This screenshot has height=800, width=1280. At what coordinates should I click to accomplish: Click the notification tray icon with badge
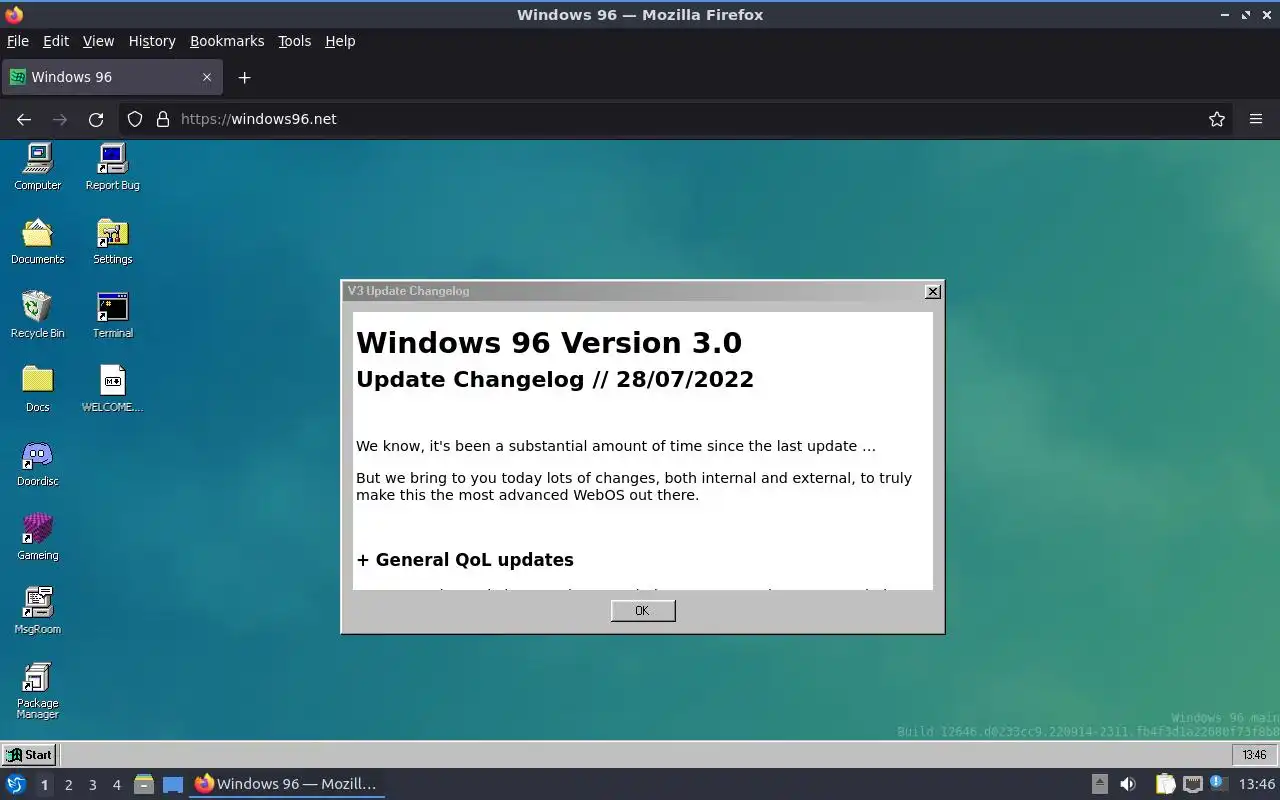click(1218, 784)
